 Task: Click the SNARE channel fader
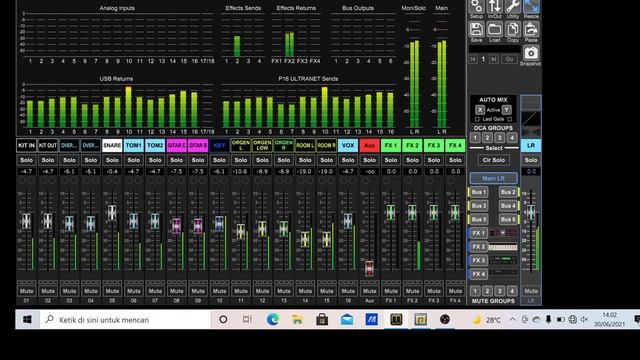pos(112,213)
